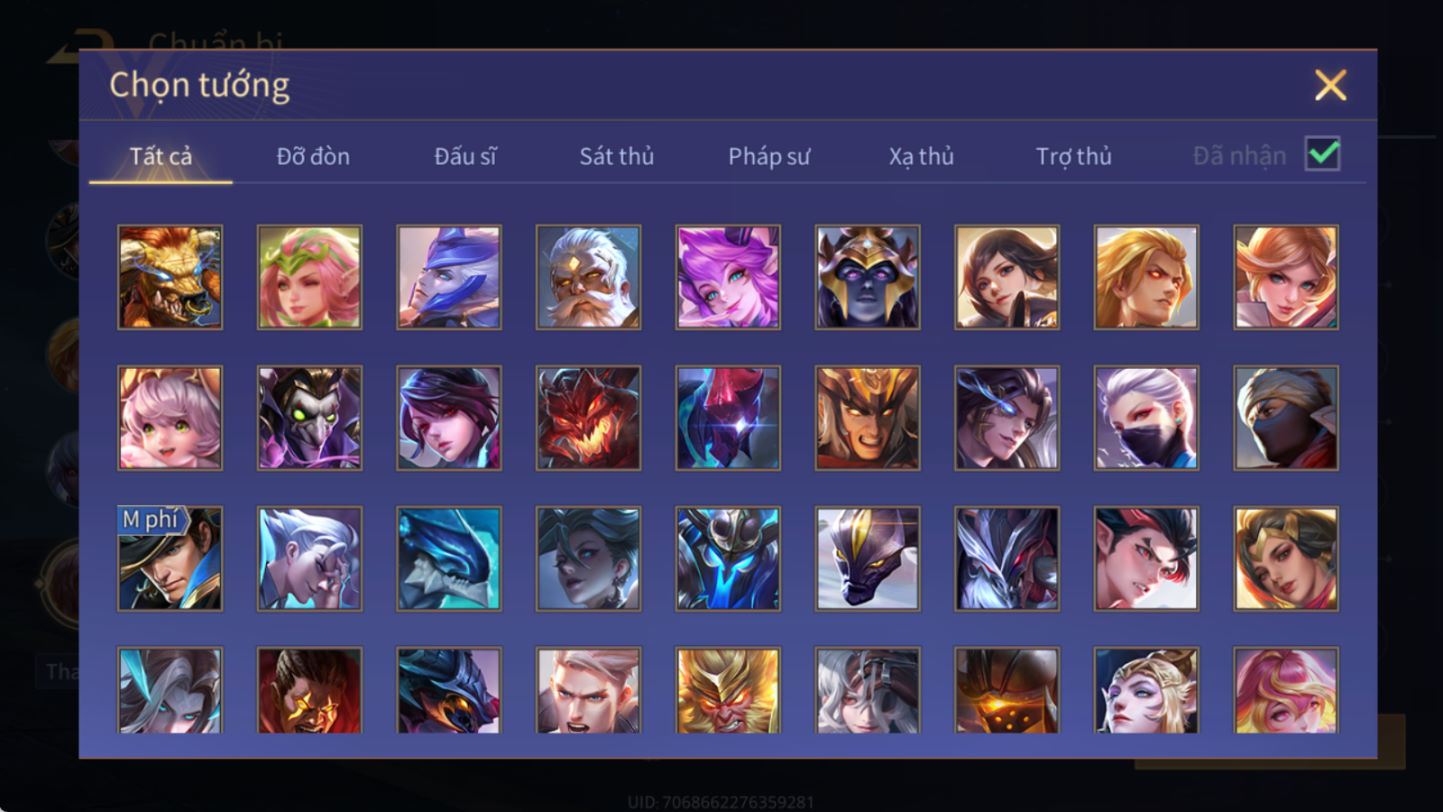Choose the blonde red-eyed male hero

click(1147, 277)
